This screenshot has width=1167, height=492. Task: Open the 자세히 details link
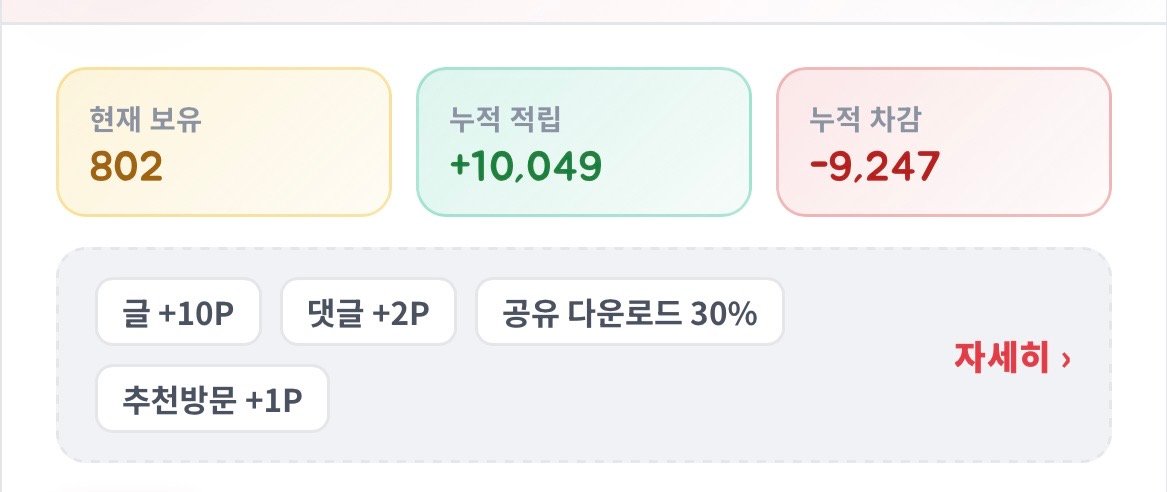[1013, 358]
